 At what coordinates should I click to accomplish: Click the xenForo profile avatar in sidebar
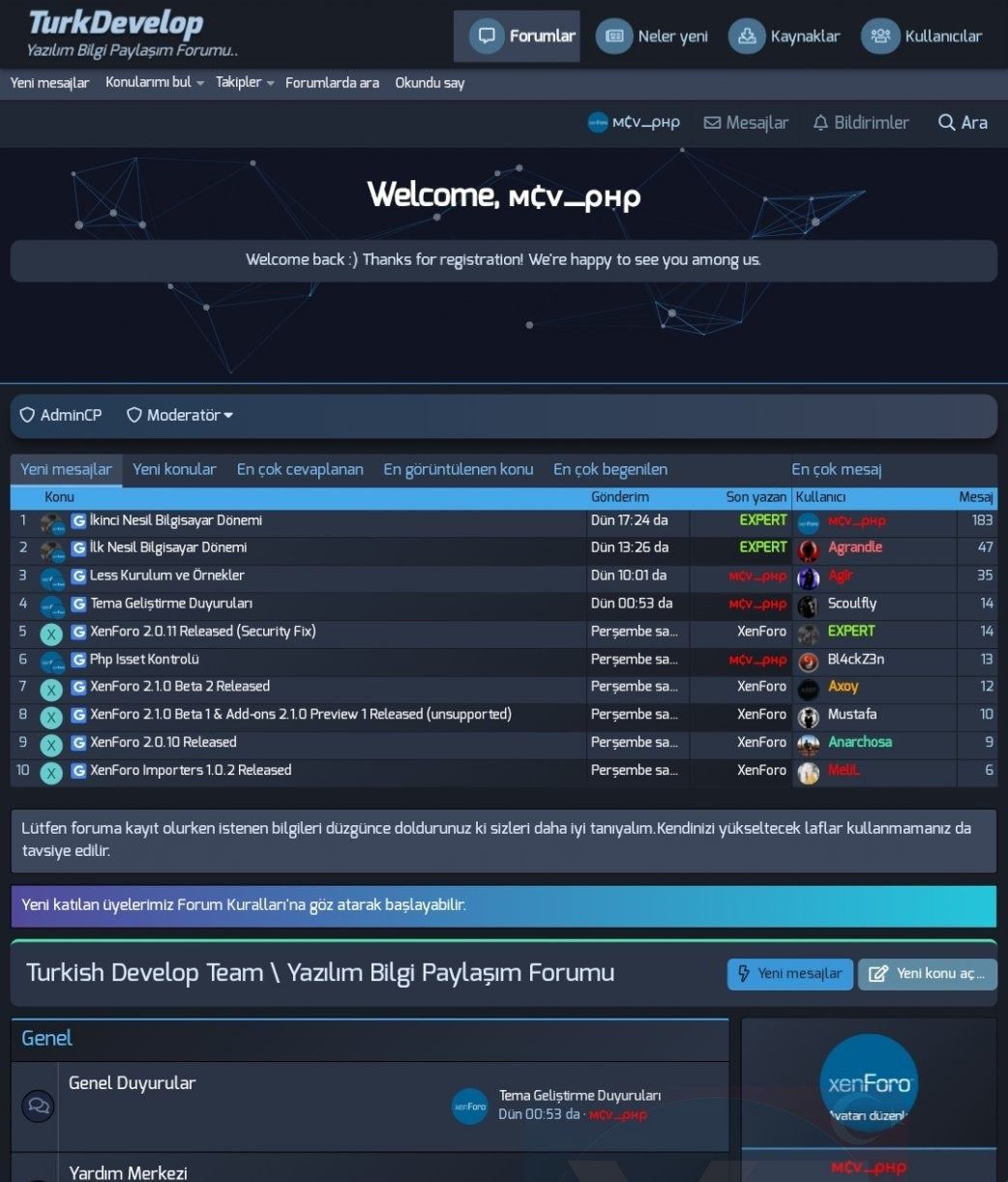pos(868,1082)
